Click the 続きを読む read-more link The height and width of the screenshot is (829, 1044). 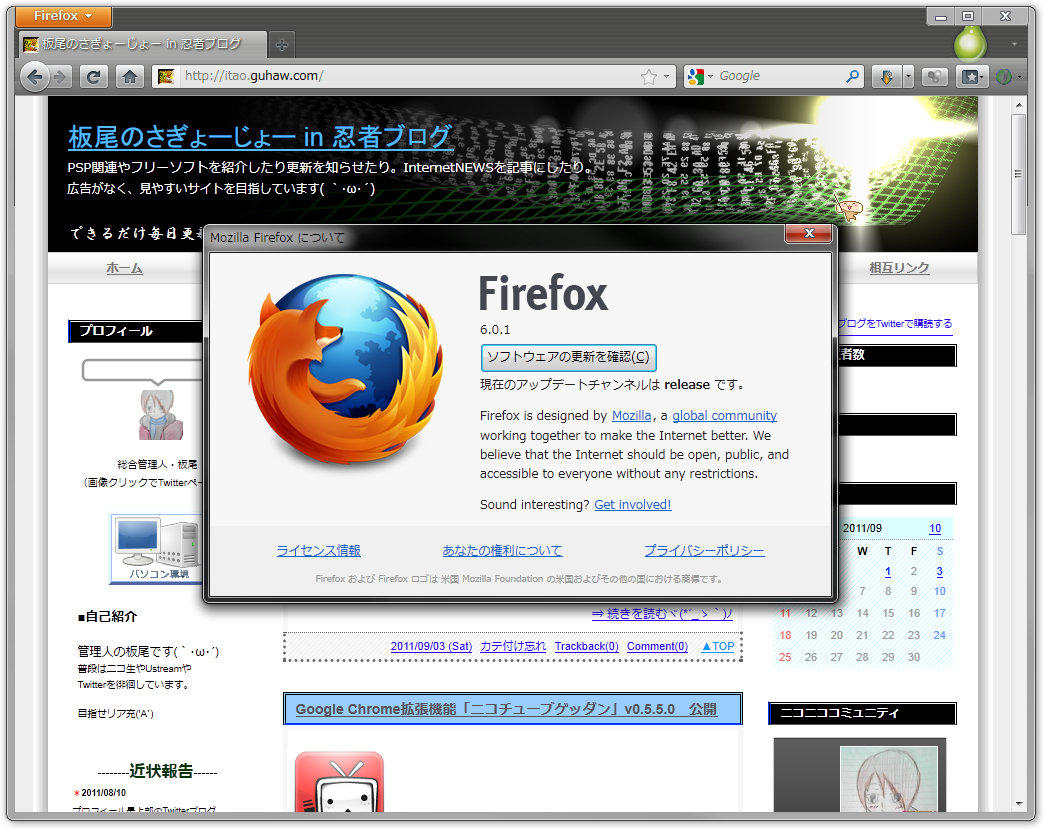pyautogui.click(x=662, y=613)
